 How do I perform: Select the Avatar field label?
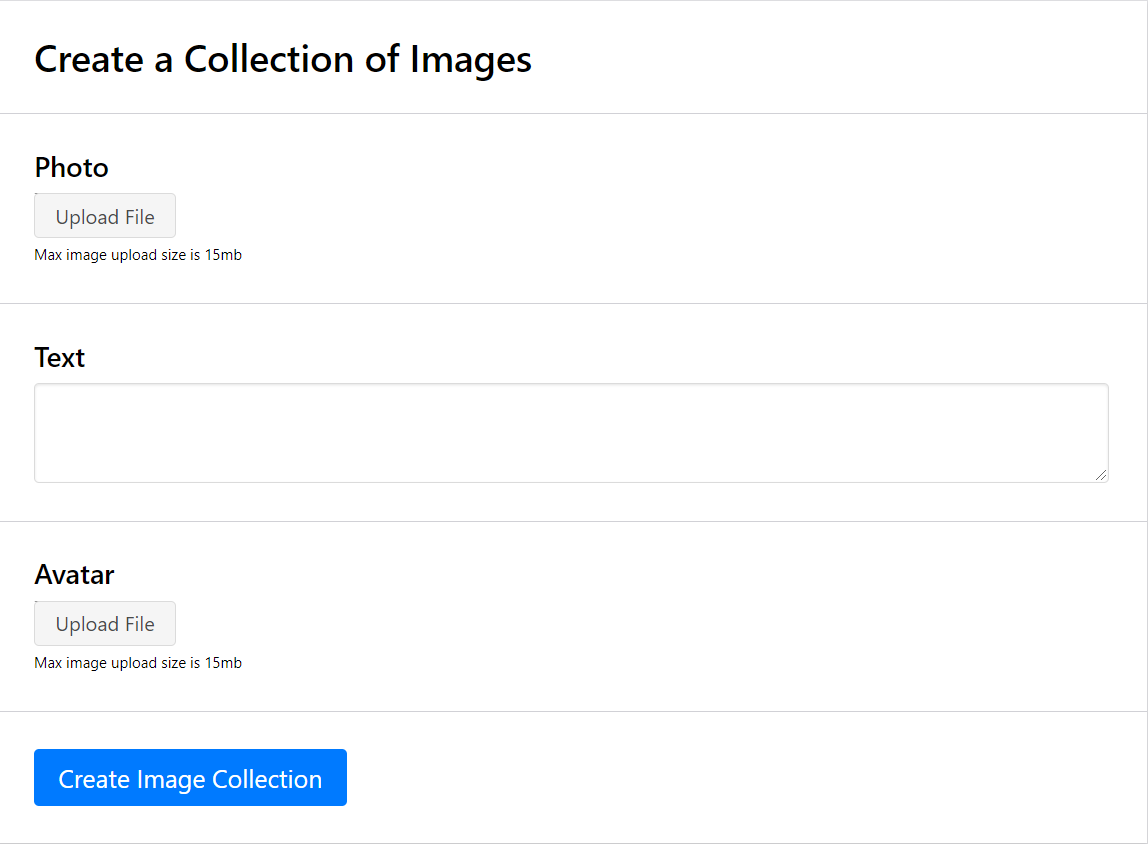74,574
